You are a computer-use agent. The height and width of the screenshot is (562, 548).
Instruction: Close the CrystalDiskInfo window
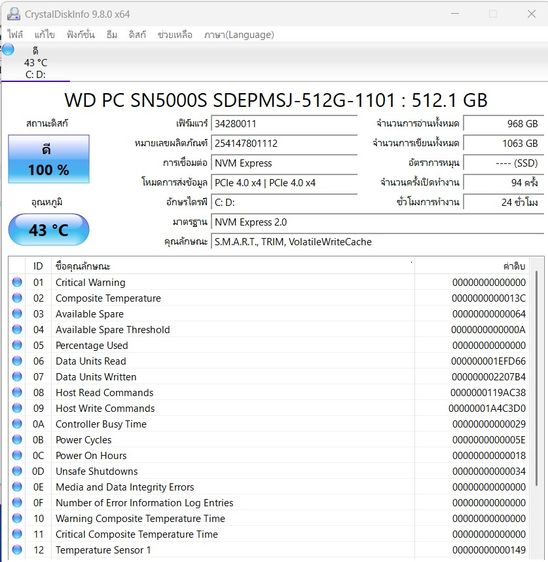(532, 14)
